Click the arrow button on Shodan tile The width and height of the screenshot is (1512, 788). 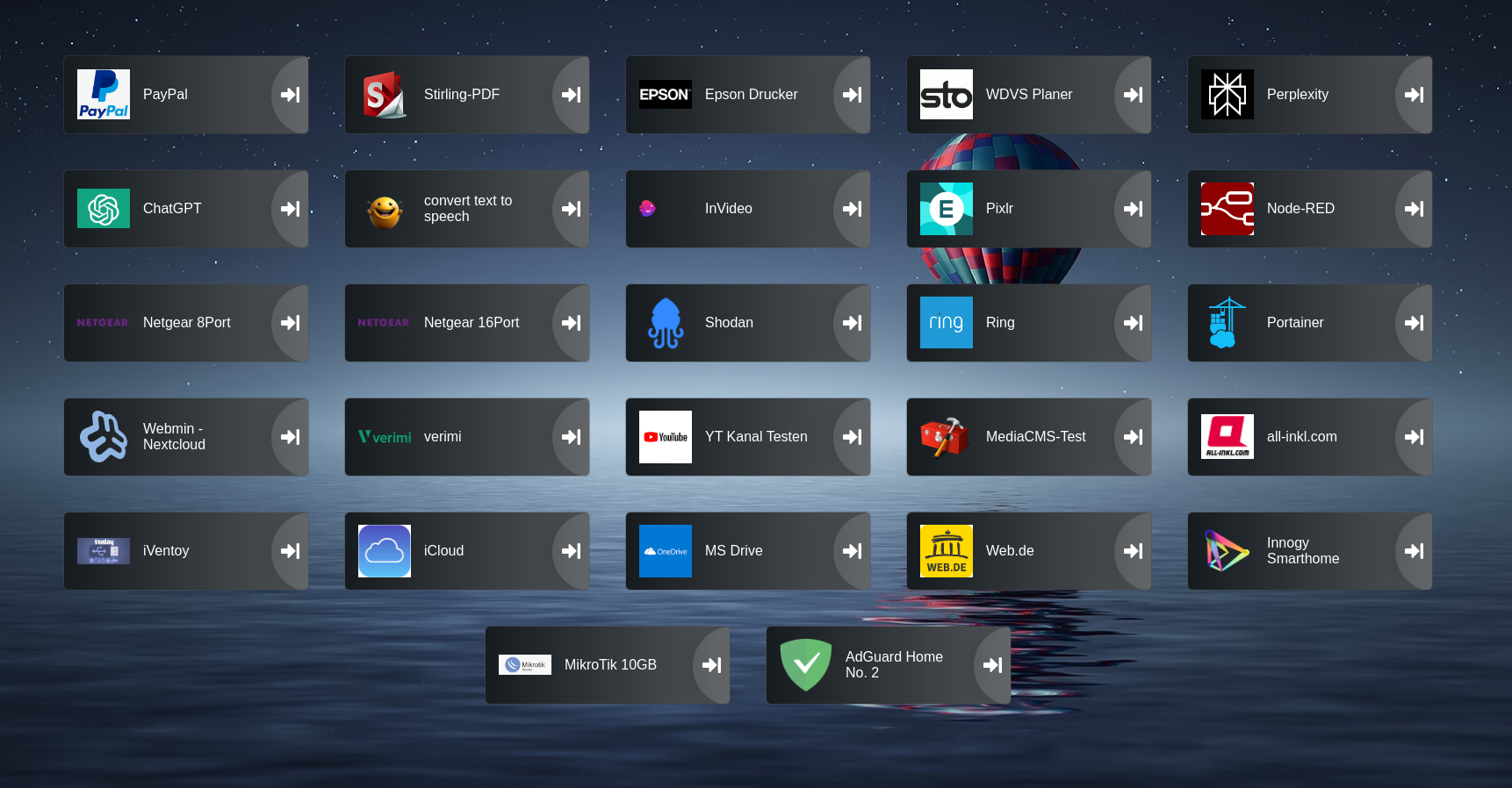pyautogui.click(x=852, y=323)
